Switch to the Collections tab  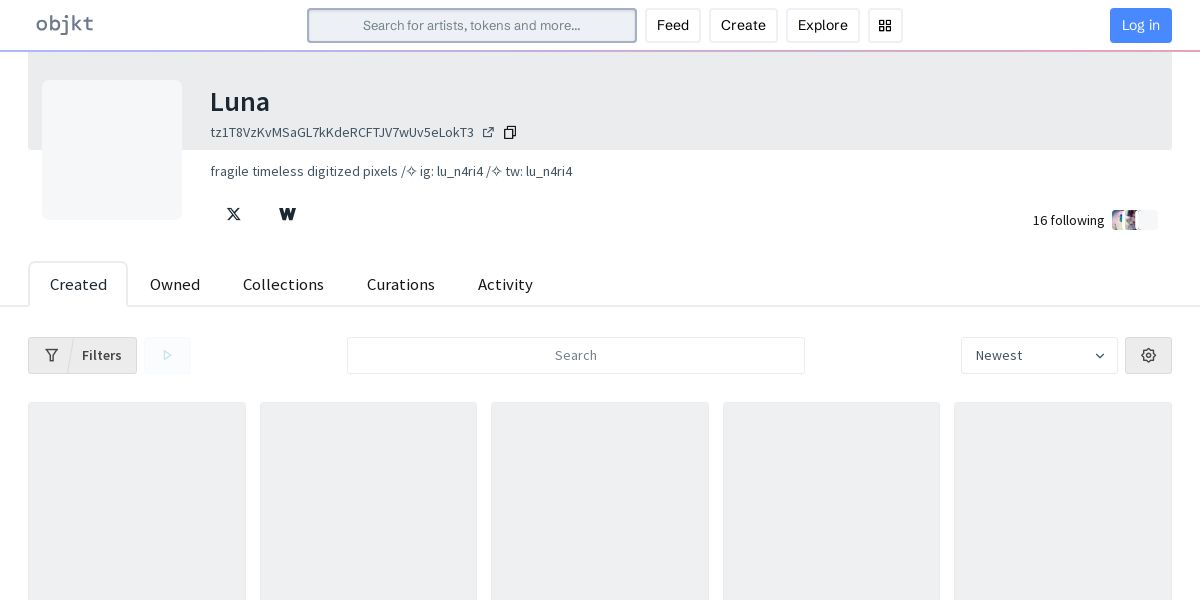click(283, 285)
